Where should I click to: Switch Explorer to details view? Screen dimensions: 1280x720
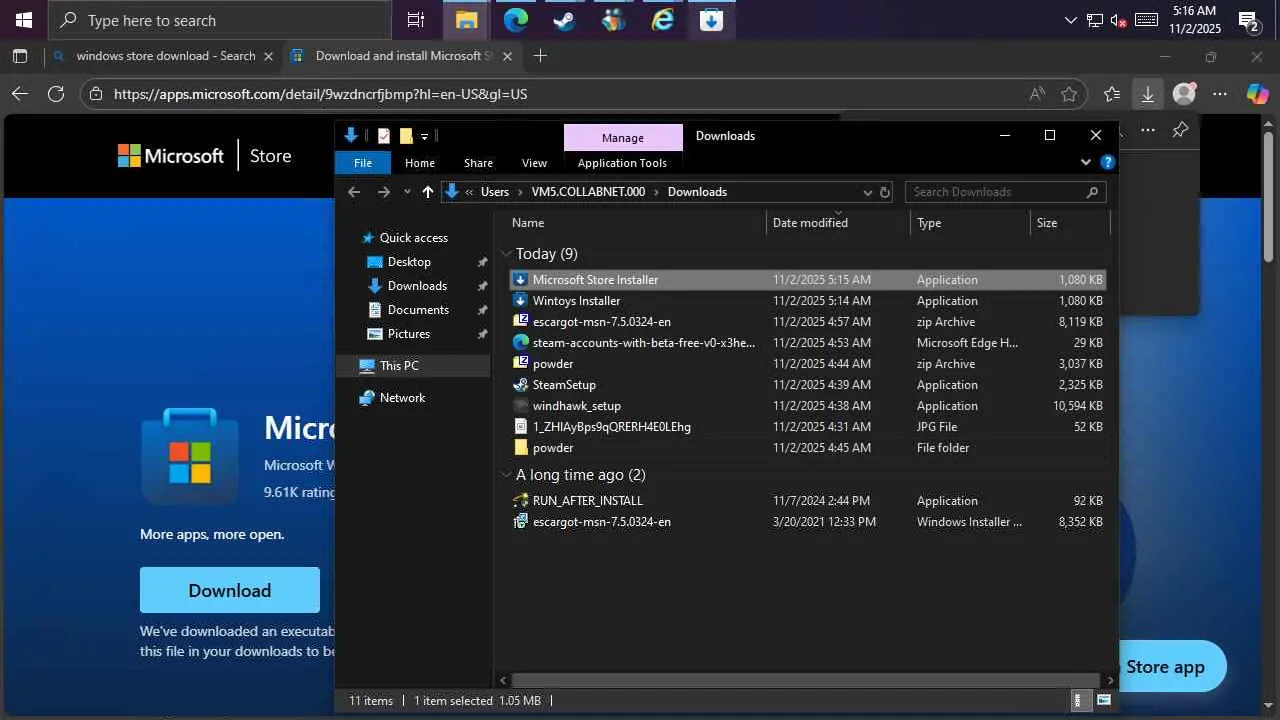(x=1080, y=701)
